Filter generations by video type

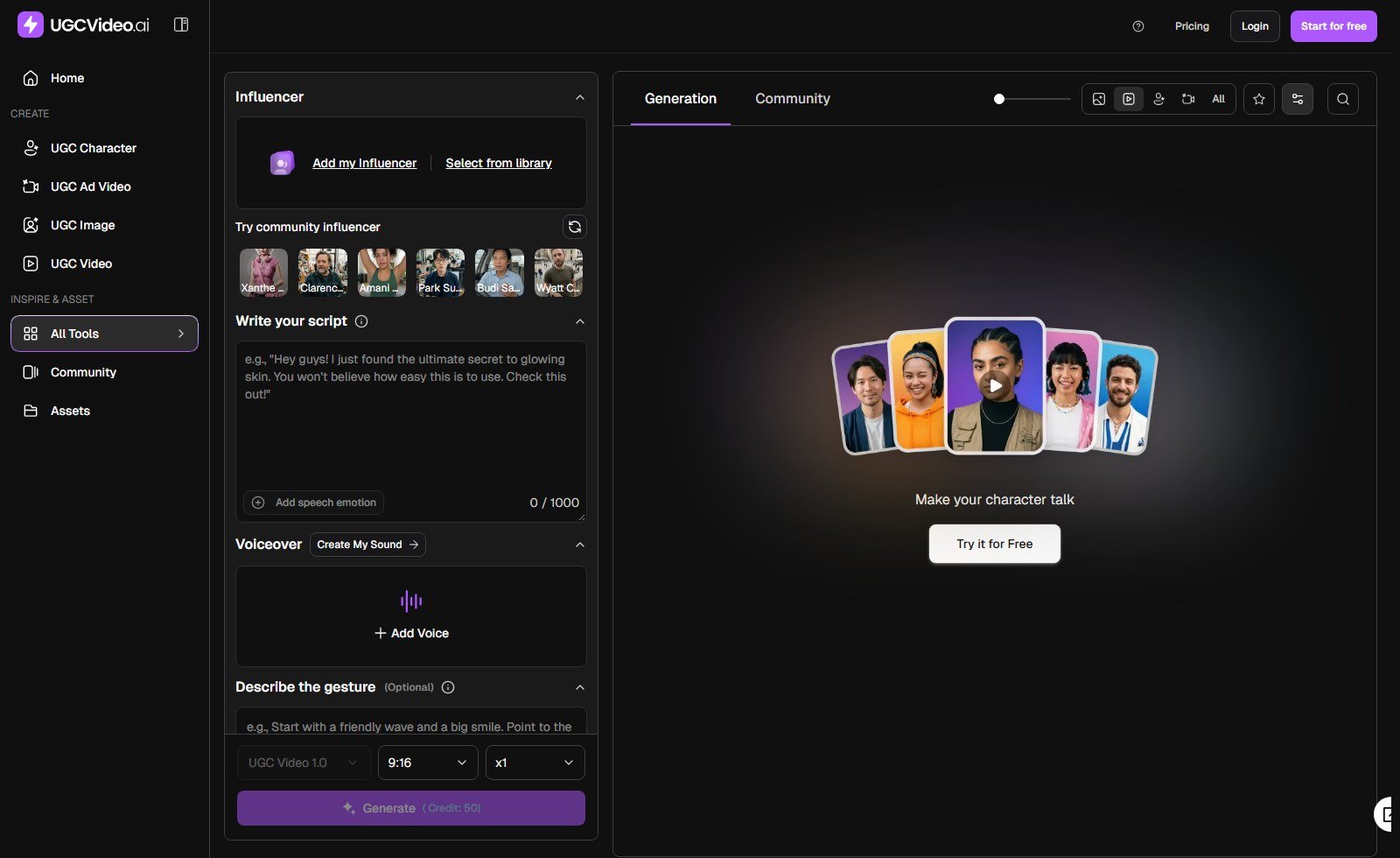click(x=1129, y=99)
